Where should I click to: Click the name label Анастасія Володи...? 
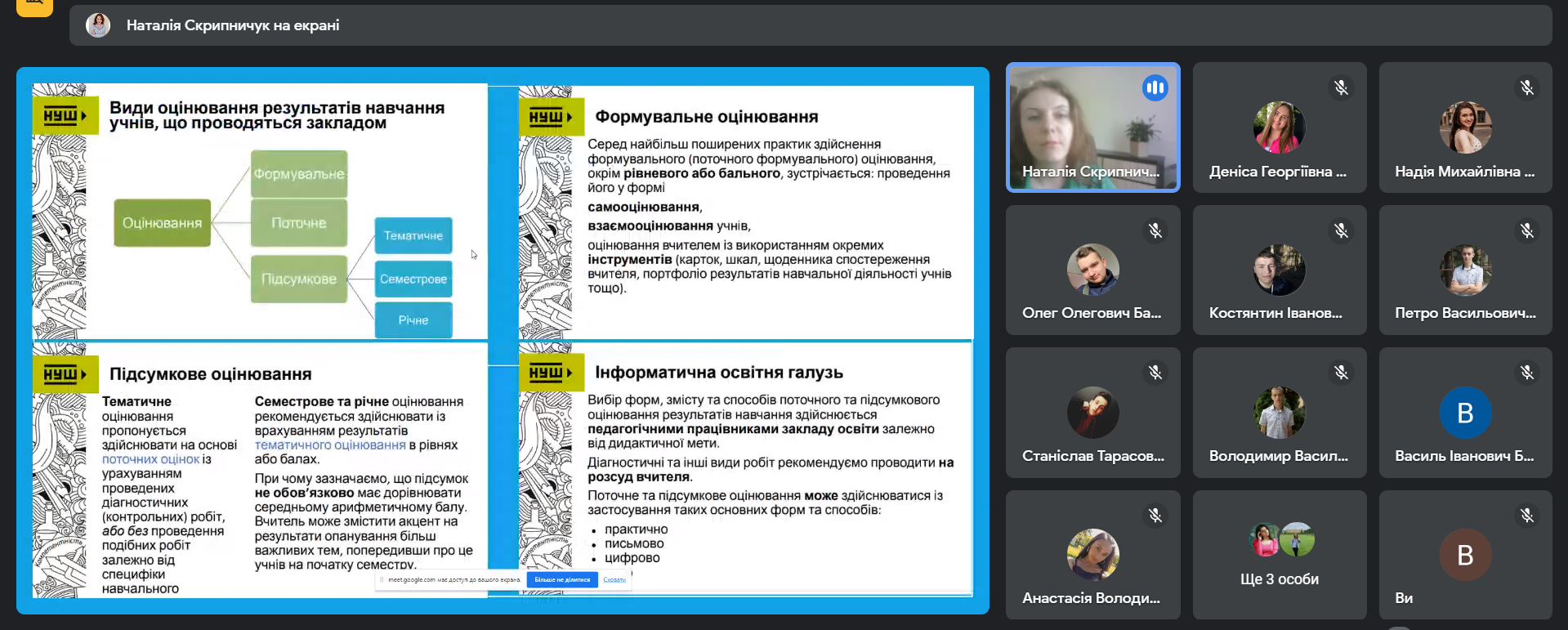click(1091, 598)
